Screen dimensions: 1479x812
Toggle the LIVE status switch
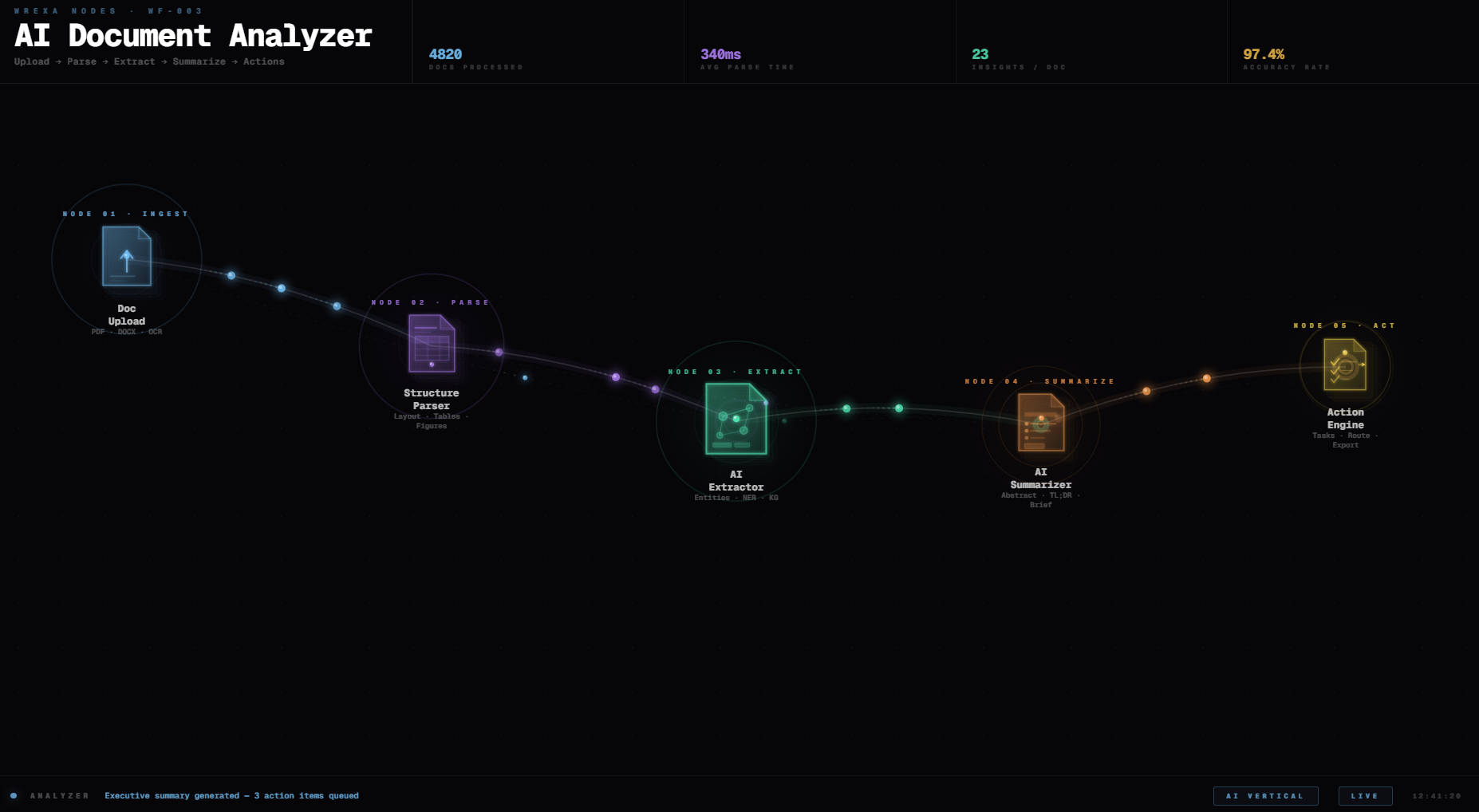click(x=1365, y=795)
